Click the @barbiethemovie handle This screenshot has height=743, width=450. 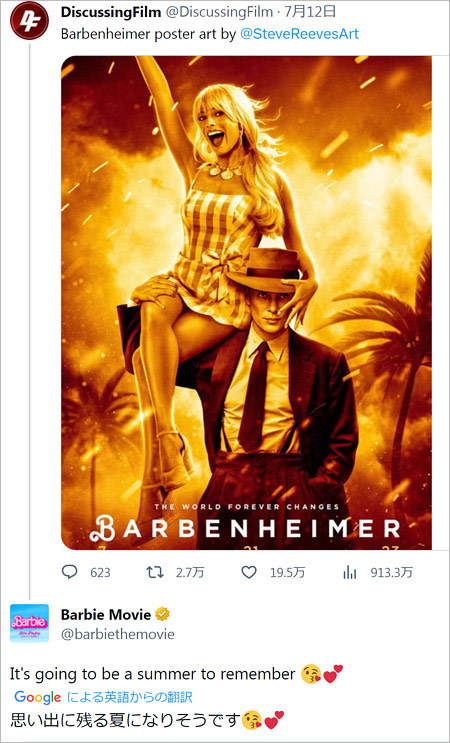click(x=117, y=634)
